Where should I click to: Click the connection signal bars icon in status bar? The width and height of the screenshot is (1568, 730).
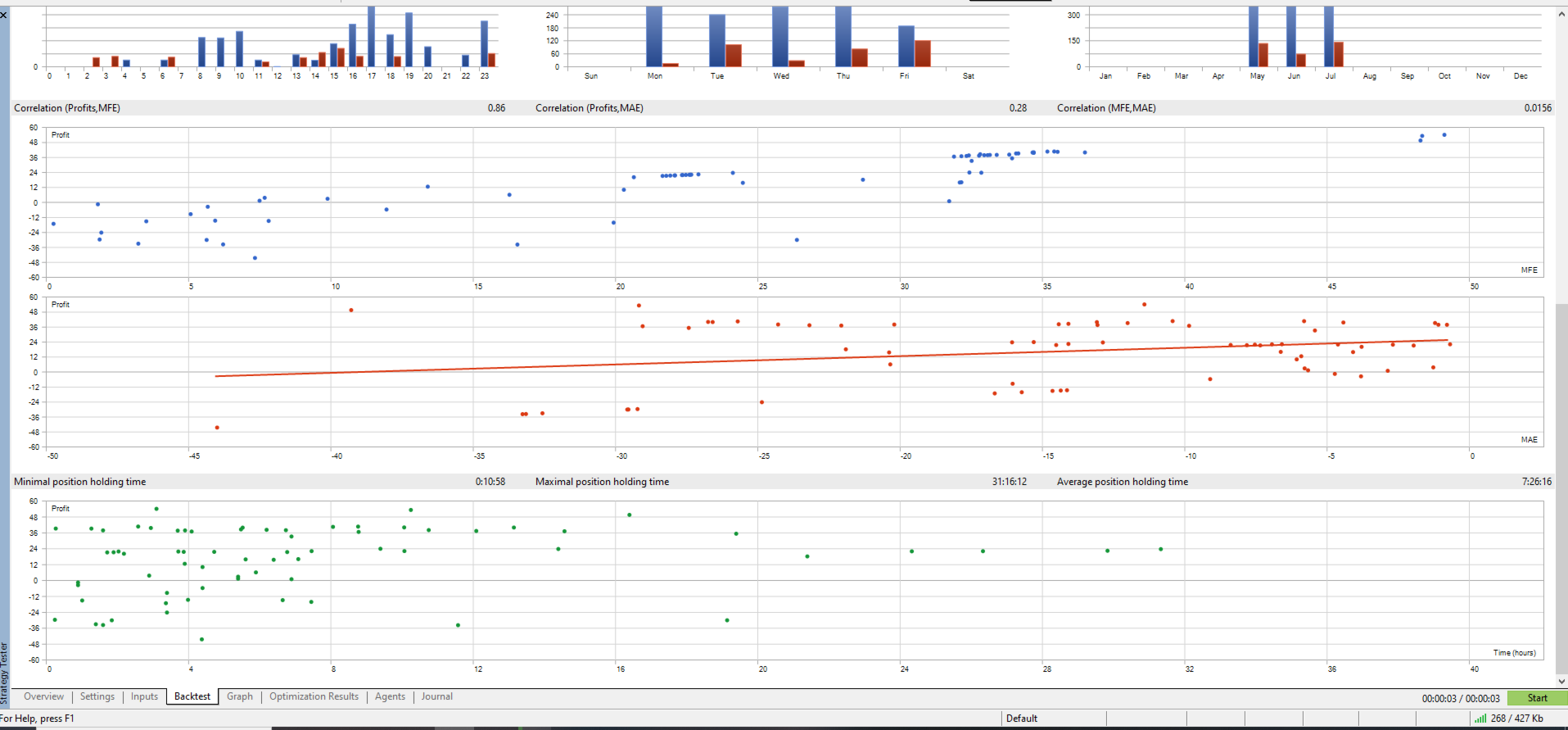pos(1480,719)
